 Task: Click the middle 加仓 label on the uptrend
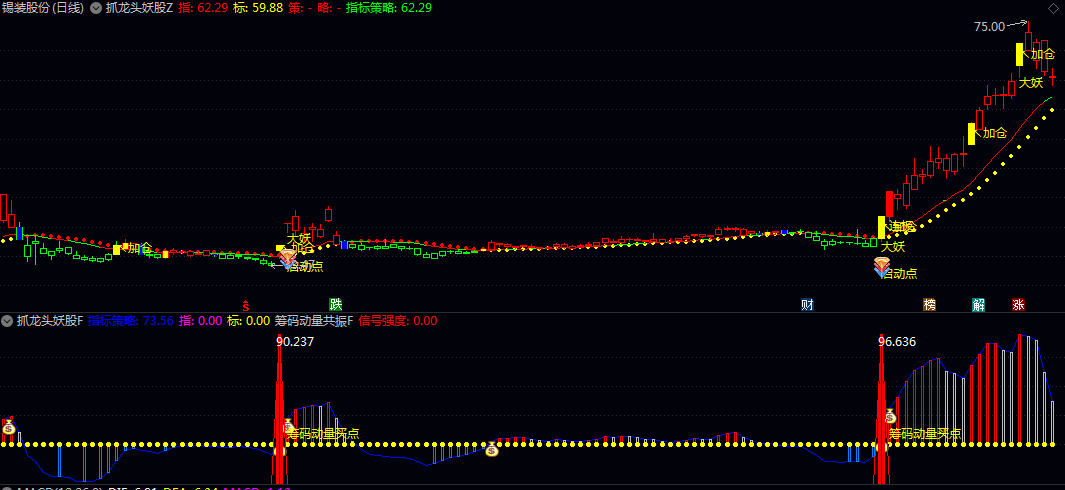coord(994,133)
